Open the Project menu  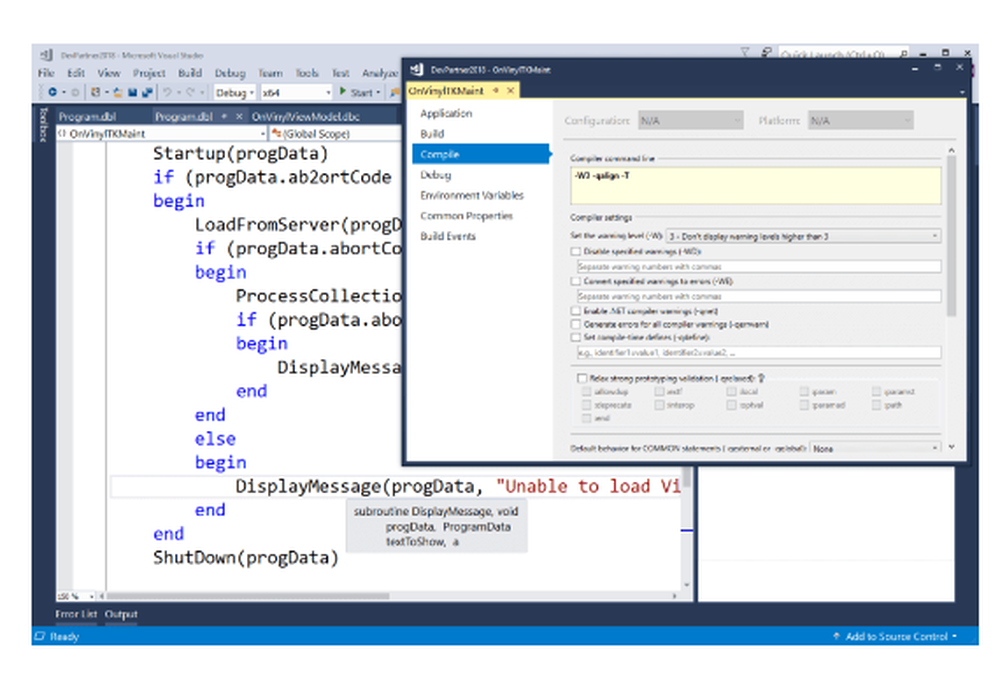(x=149, y=73)
